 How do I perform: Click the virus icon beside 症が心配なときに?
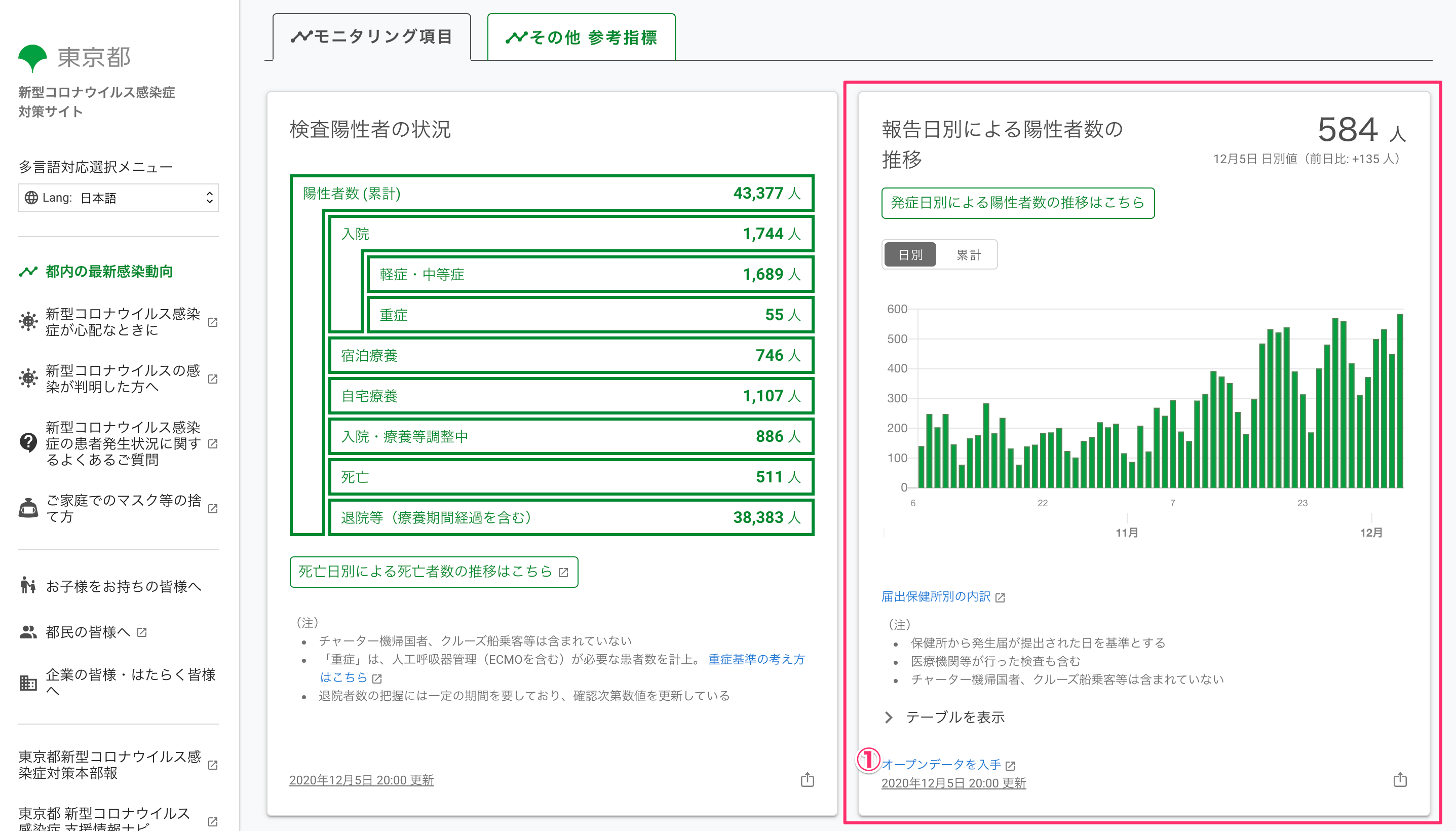click(x=28, y=321)
